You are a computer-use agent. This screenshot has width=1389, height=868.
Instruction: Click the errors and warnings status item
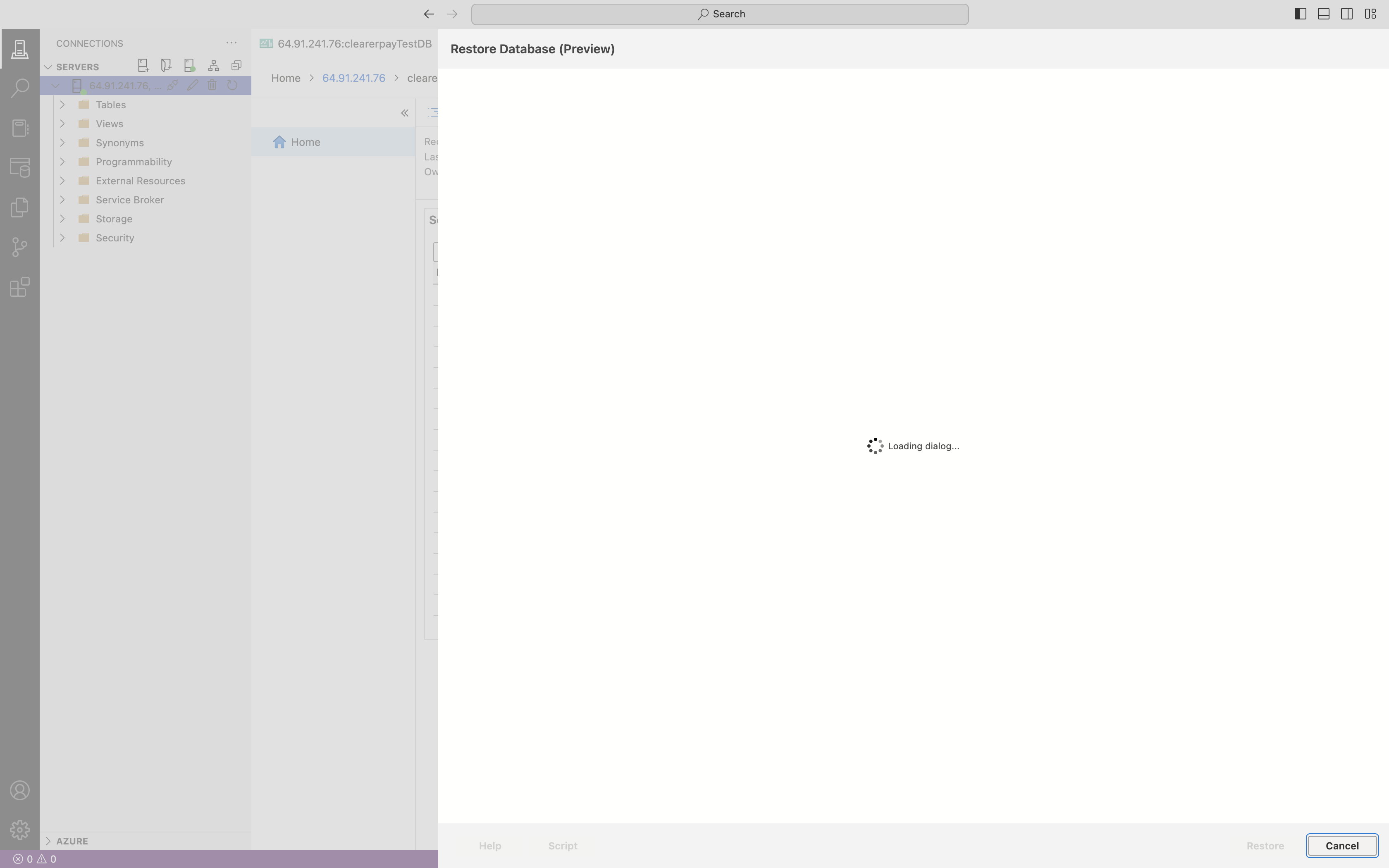[x=34, y=859]
